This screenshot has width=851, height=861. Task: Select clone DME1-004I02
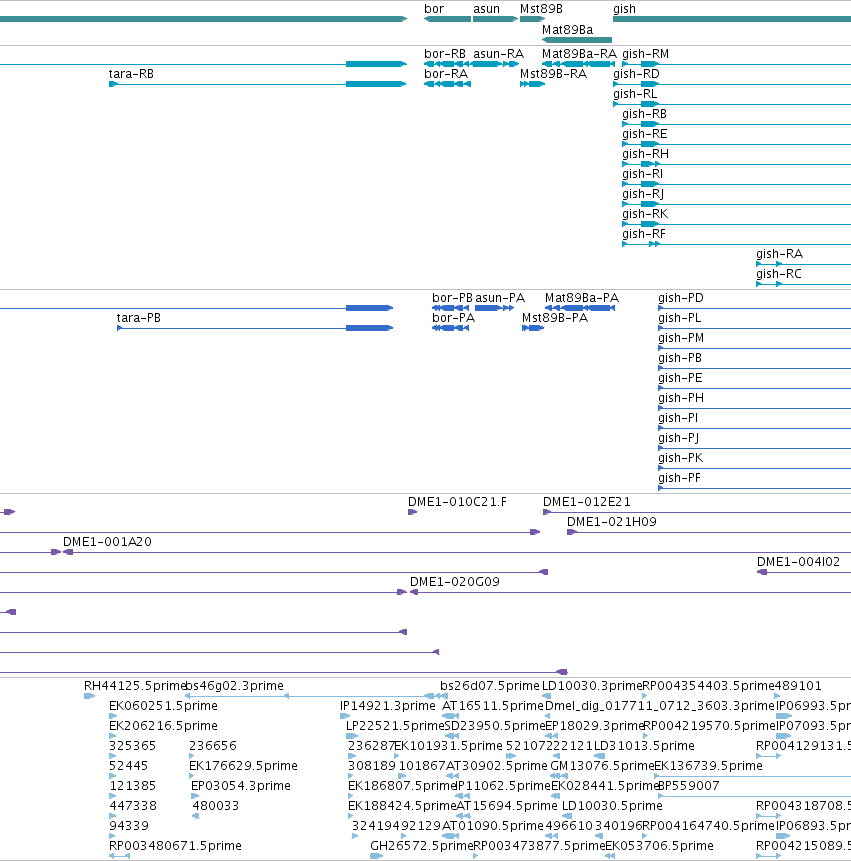[804, 572]
